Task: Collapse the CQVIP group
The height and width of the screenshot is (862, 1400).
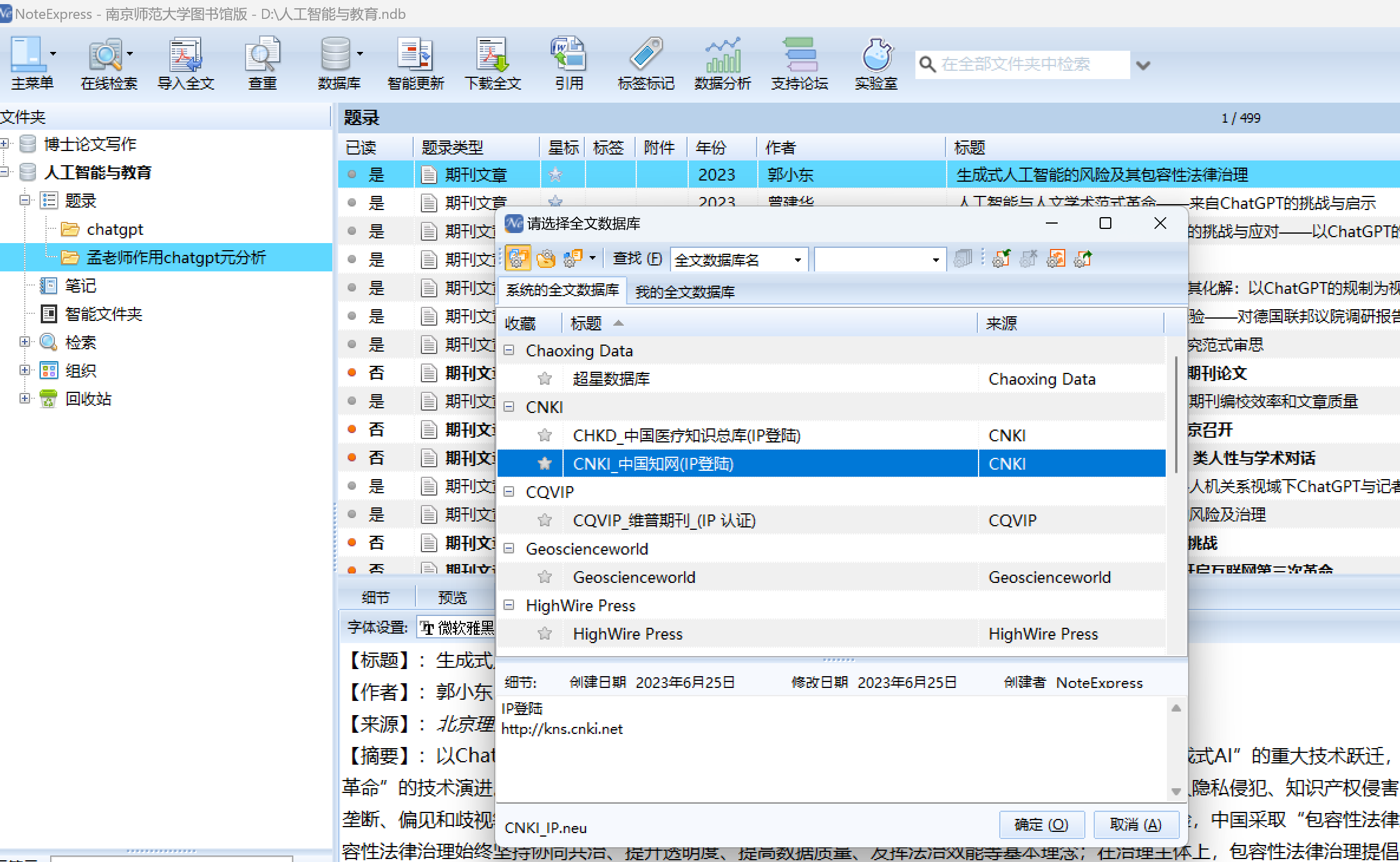Action: pyautogui.click(x=509, y=492)
